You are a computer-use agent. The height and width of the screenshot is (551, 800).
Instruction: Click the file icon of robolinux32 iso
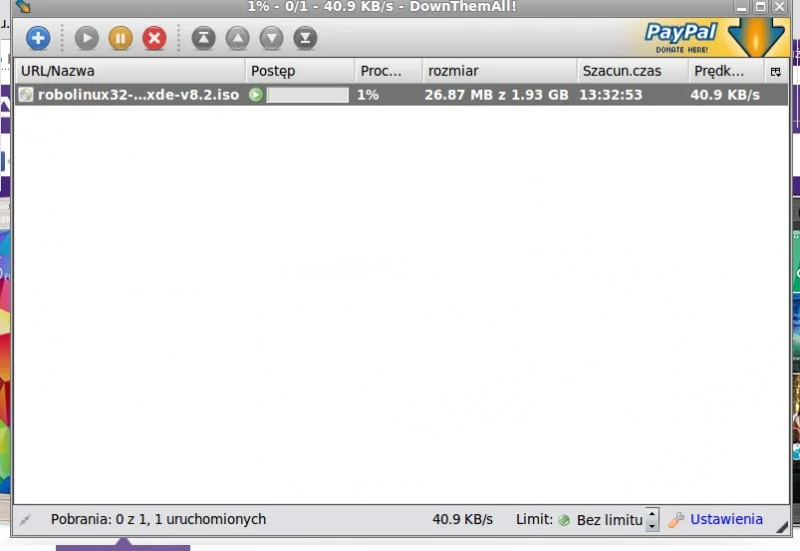[x=26, y=95]
